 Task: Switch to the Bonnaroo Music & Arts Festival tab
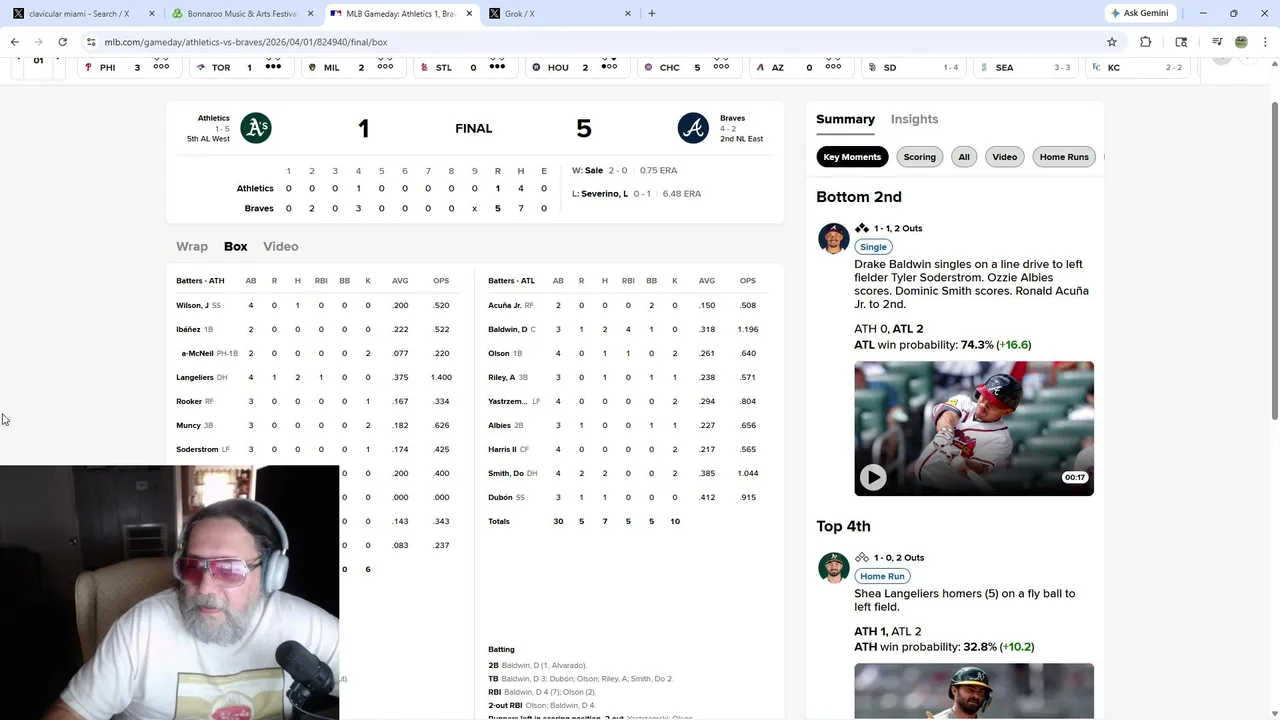(240, 13)
